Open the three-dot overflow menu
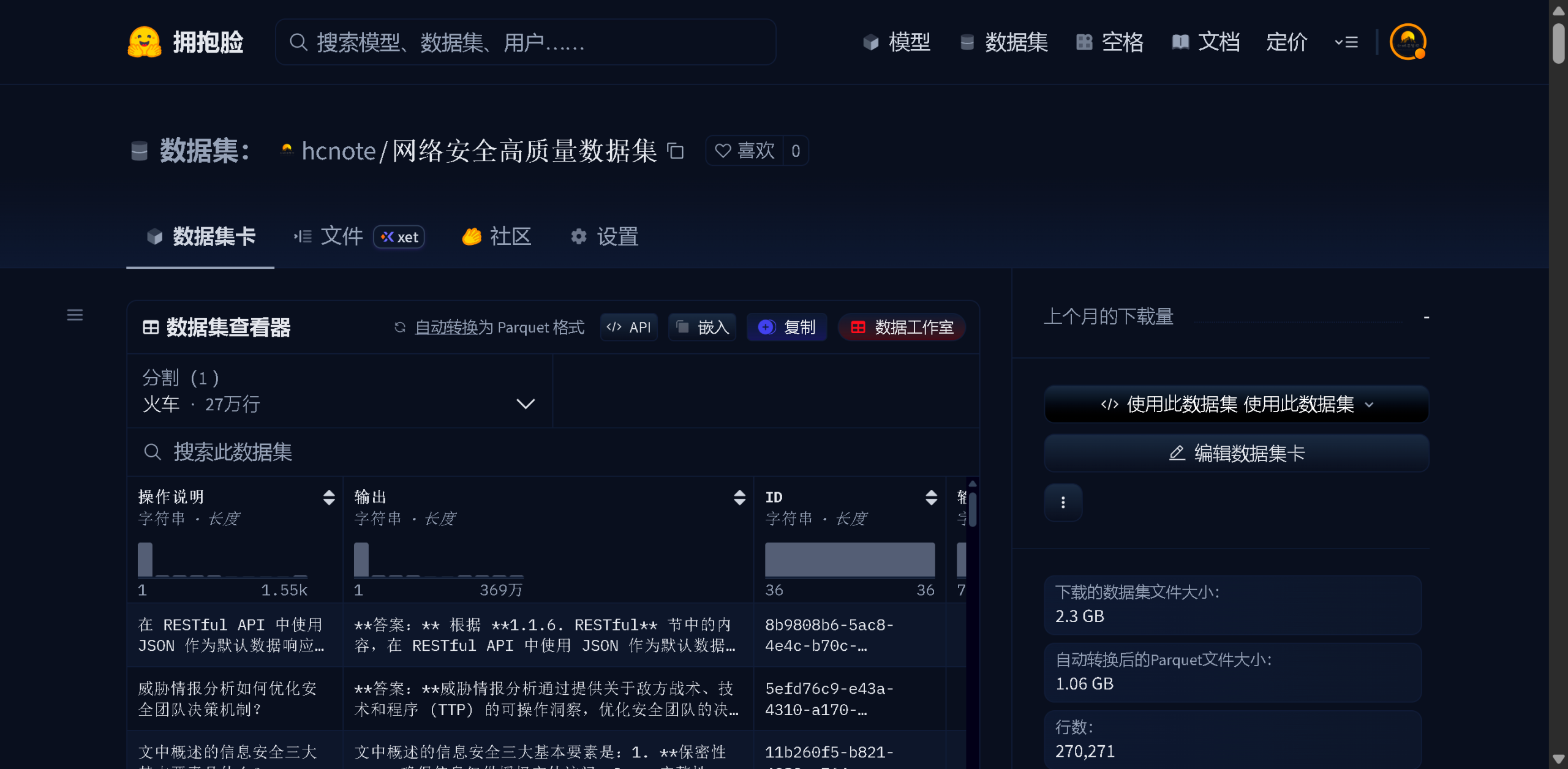 (x=1063, y=502)
